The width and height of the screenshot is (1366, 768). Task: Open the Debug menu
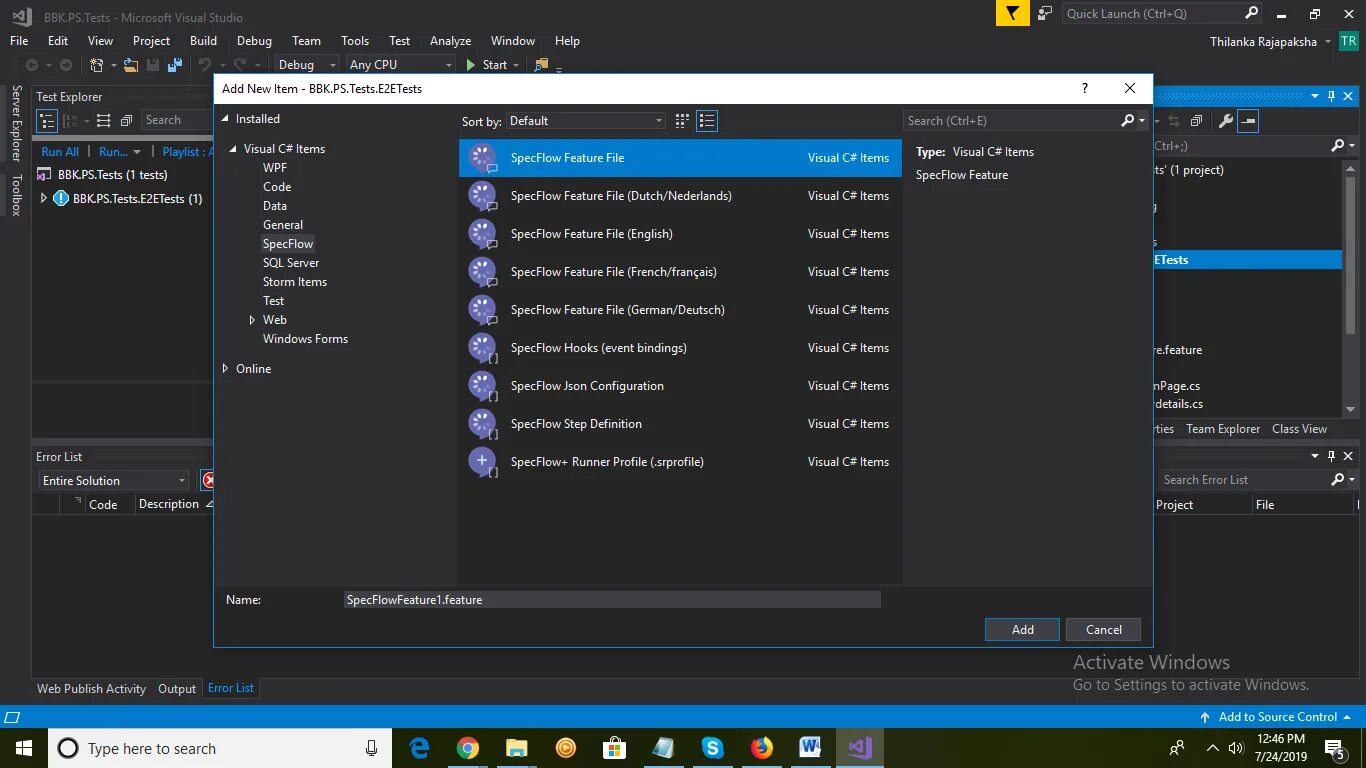(254, 41)
